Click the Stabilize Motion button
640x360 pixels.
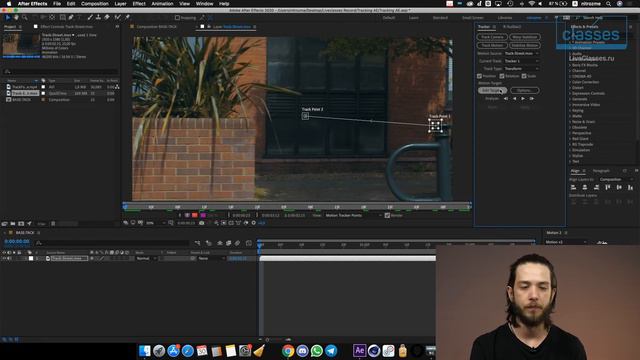click(x=525, y=45)
